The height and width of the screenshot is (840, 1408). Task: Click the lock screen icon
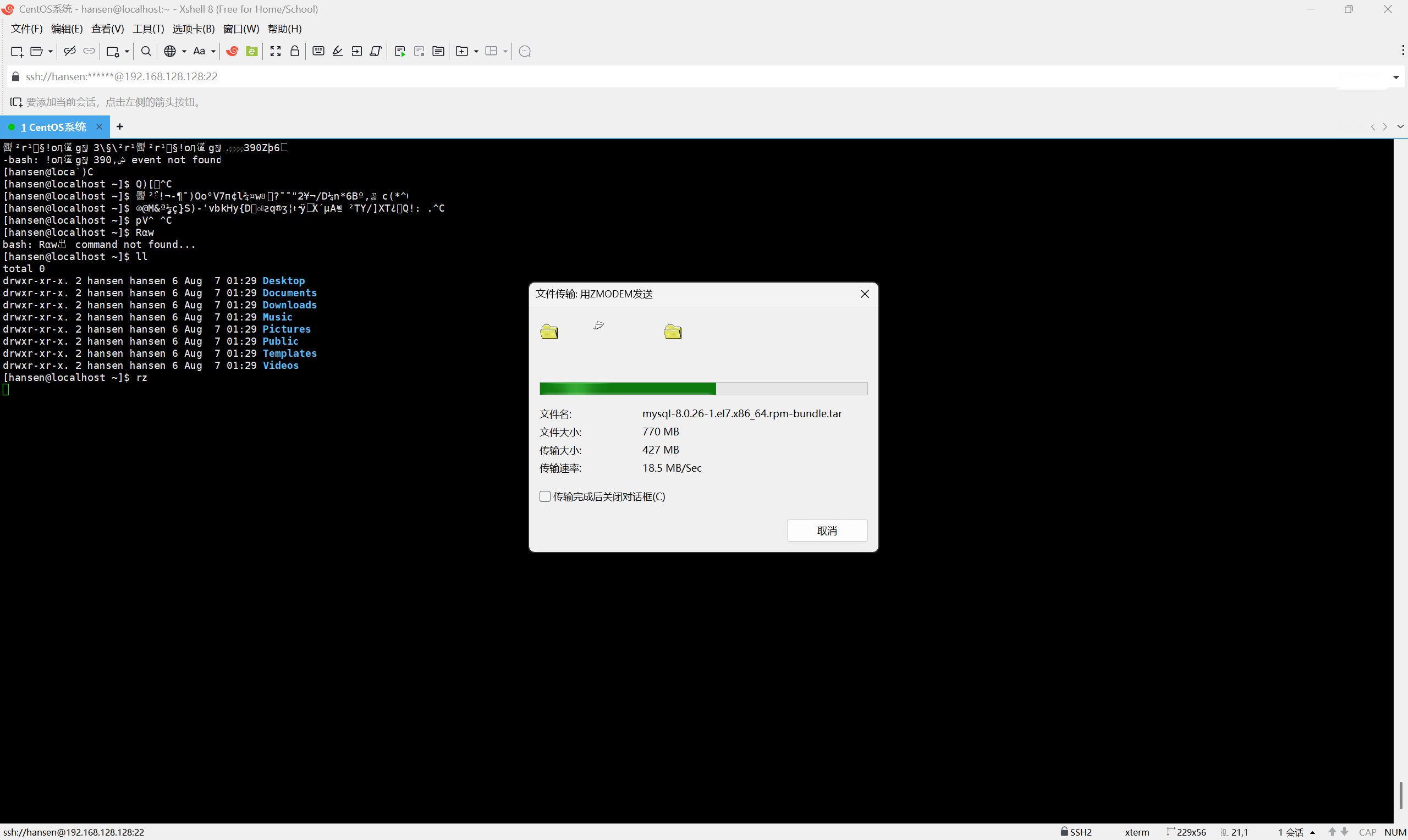click(295, 52)
